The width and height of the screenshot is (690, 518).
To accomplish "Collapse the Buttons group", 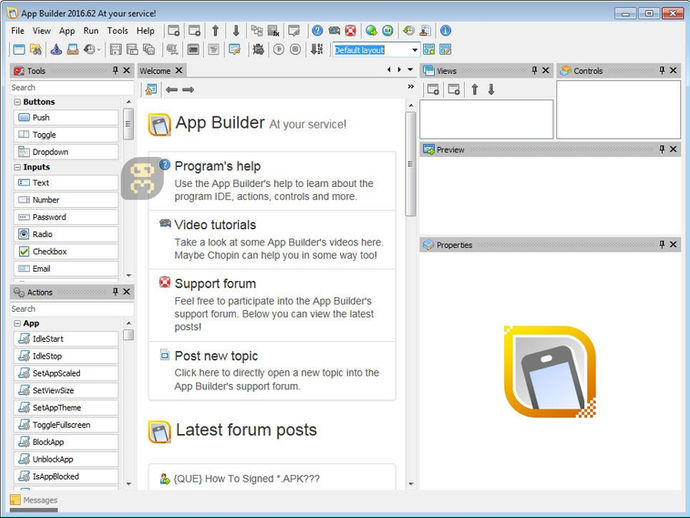I will click(17, 102).
